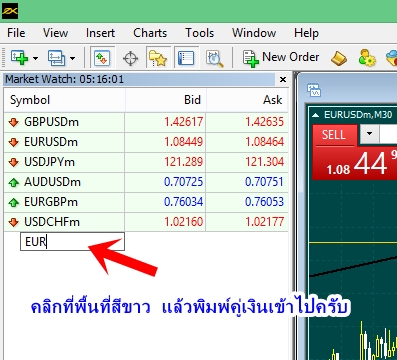Toggle the Navigator folder-star icon
Viewport: 397px width, 360px height.
158,58
